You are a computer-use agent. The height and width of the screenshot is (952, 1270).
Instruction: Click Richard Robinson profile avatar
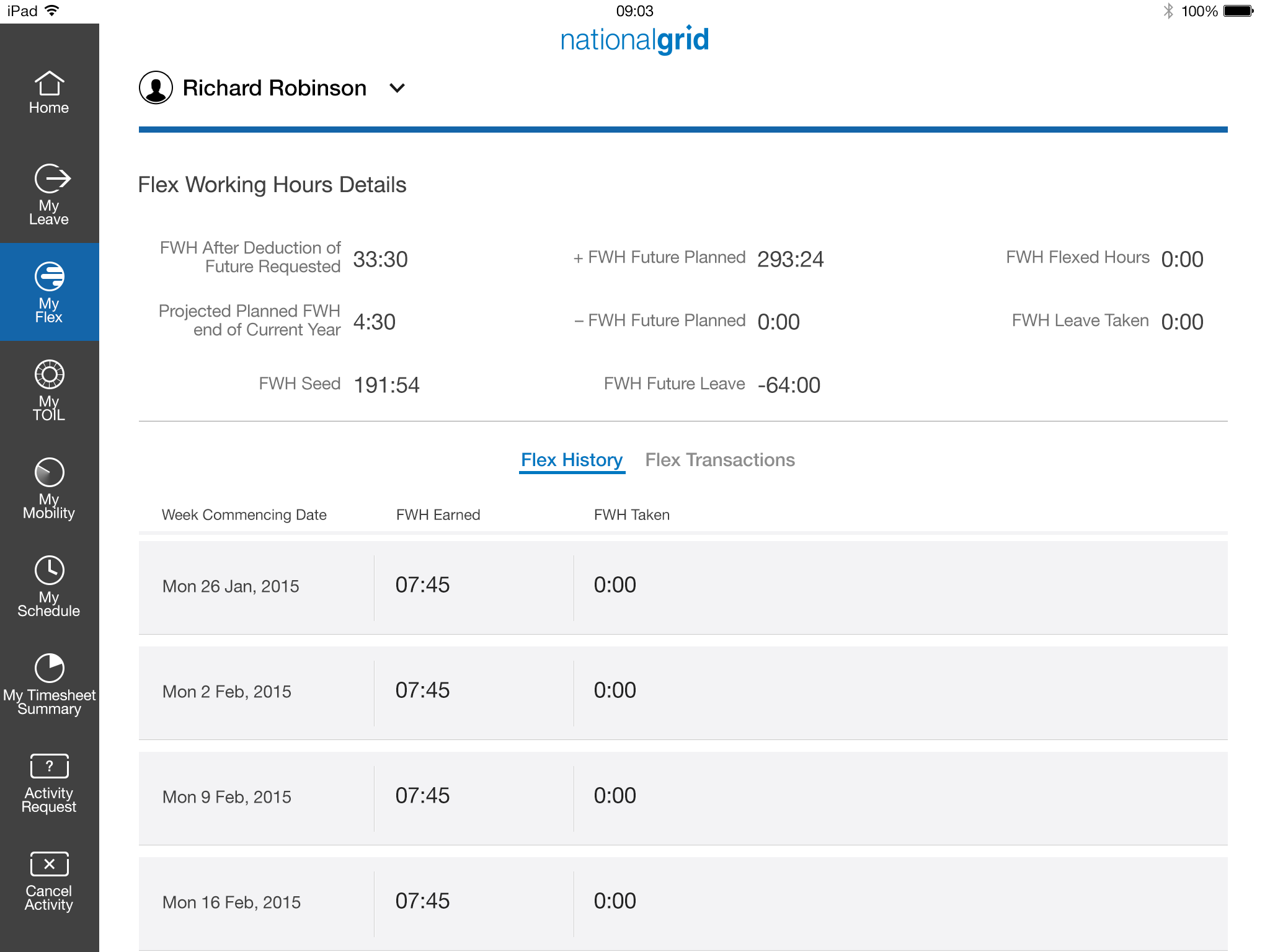click(x=156, y=88)
